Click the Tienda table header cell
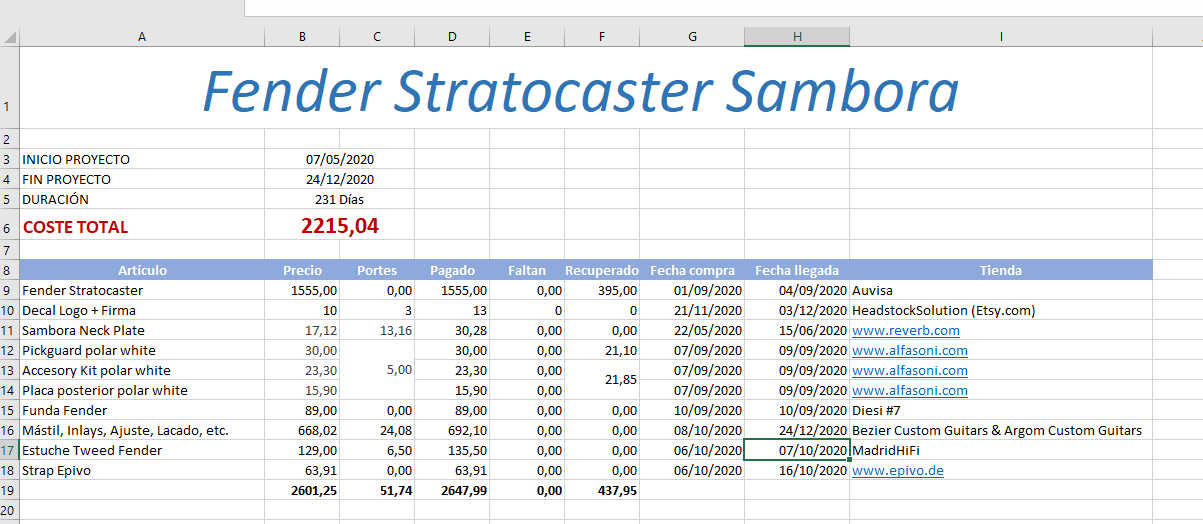The height and width of the screenshot is (524, 1203). point(1000,270)
